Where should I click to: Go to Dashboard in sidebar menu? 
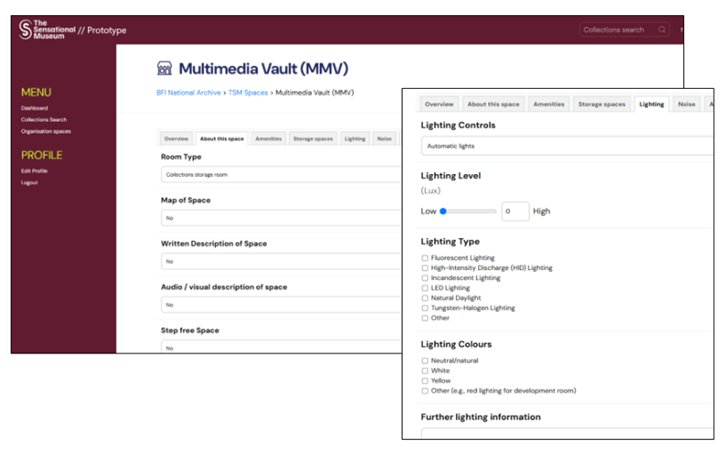click(34, 108)
